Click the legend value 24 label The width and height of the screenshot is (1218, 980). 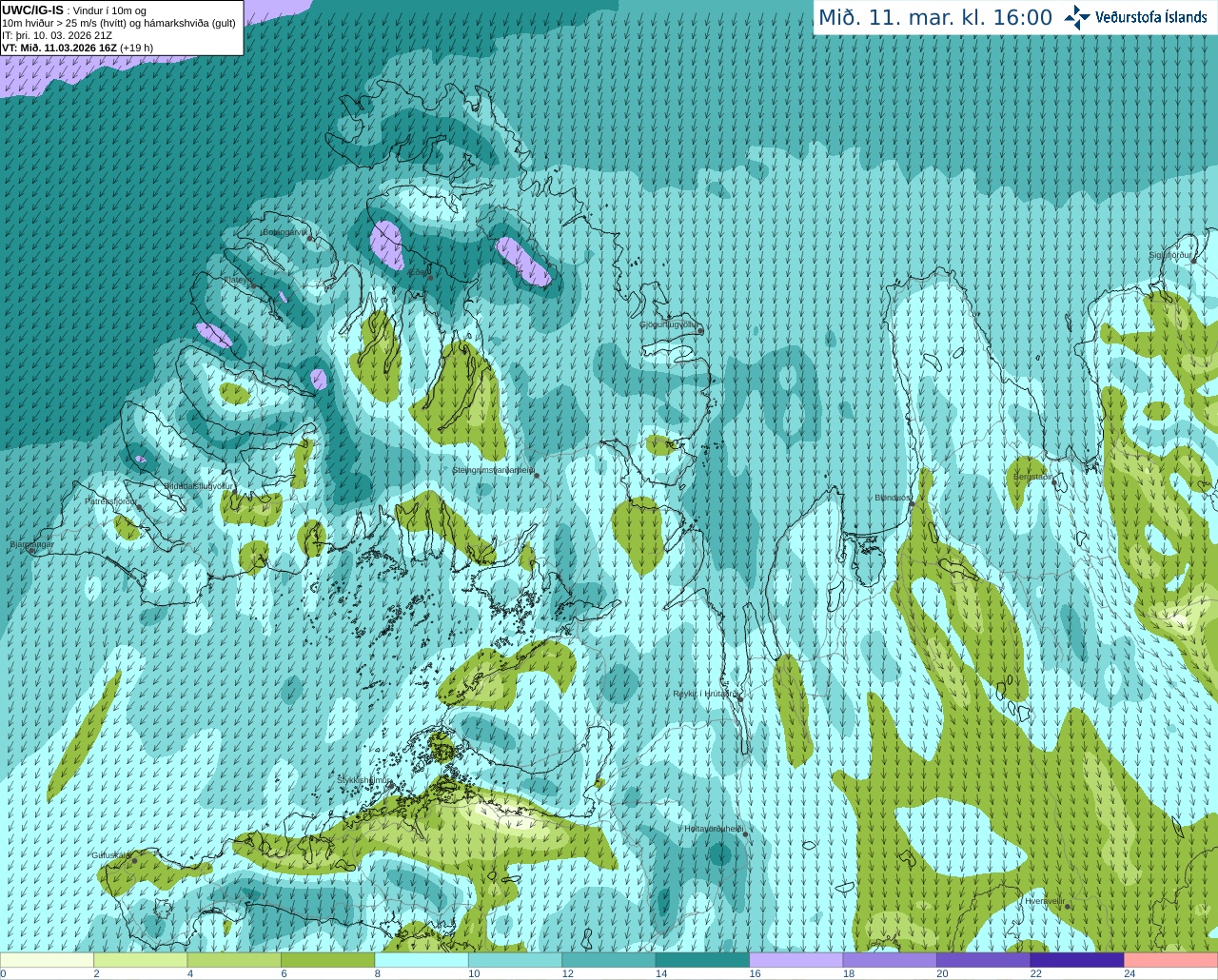pos(1130,973)
